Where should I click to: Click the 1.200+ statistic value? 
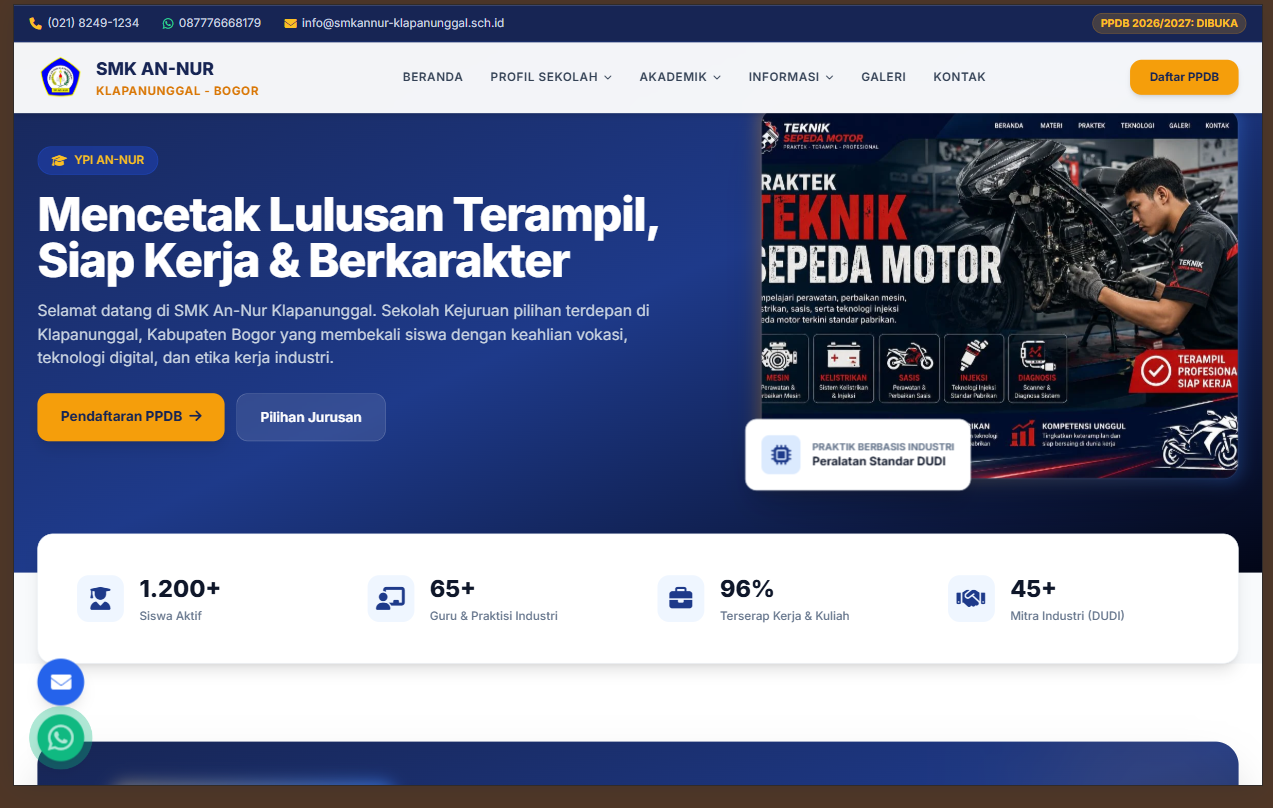point(180,588)
